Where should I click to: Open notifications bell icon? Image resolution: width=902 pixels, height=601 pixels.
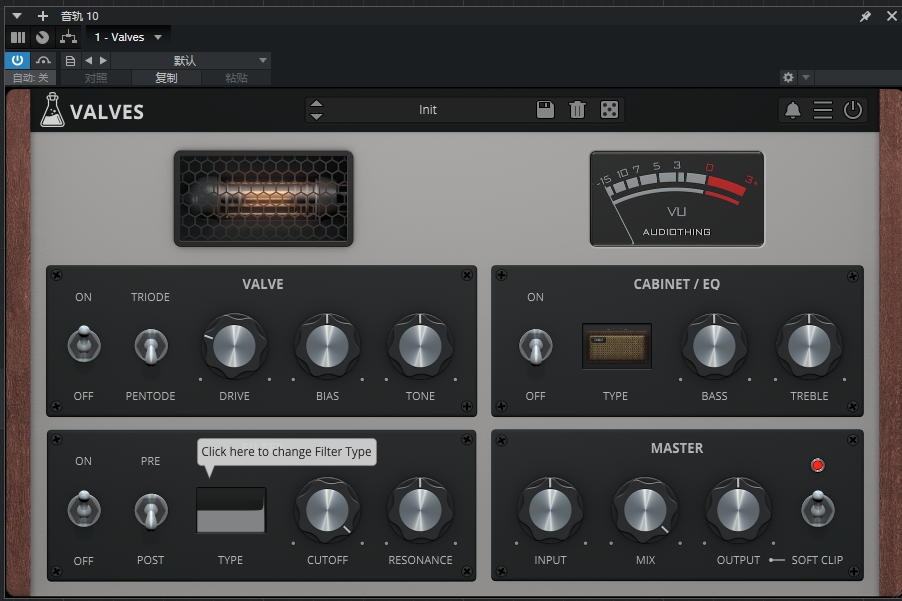(x=793, y=110)
